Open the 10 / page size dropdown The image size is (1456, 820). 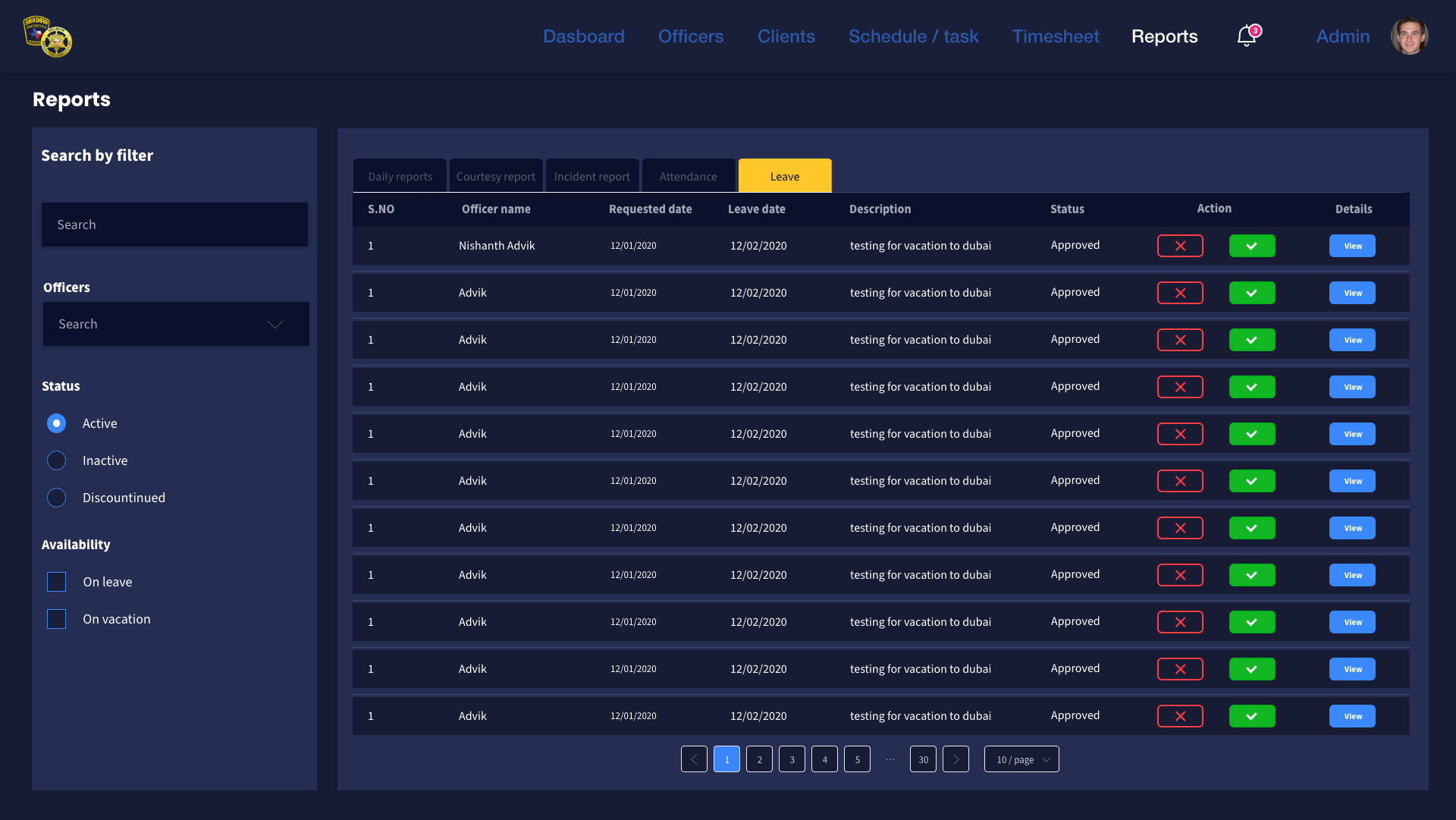pyautogui.click(x=1021, y=759)
